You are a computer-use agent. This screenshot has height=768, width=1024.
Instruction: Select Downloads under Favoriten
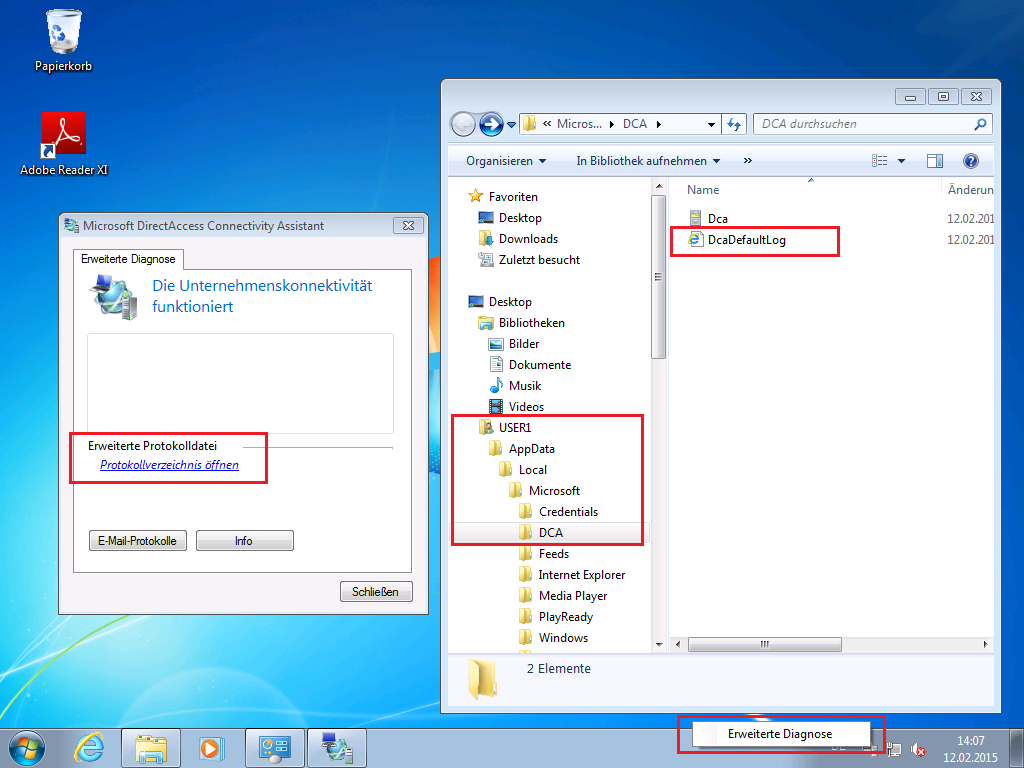tap(519, 238)
